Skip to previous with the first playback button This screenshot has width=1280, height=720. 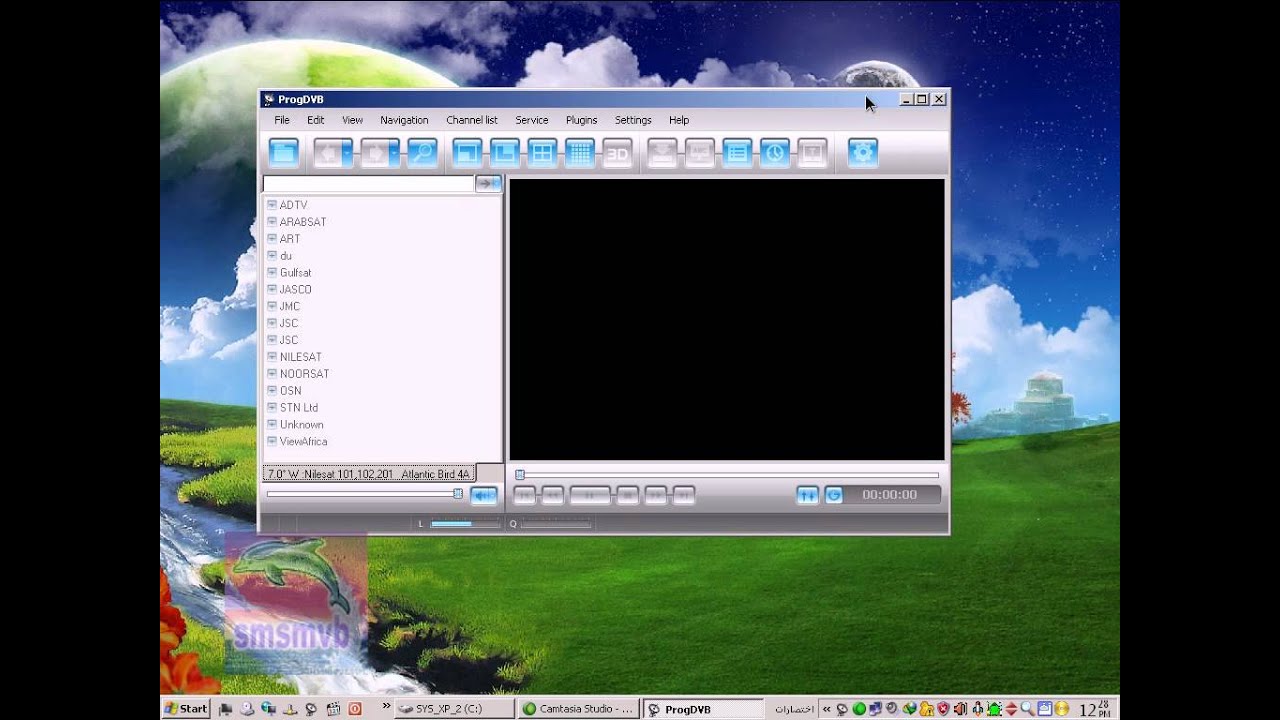pyautogui.click(x=525, y=495)
